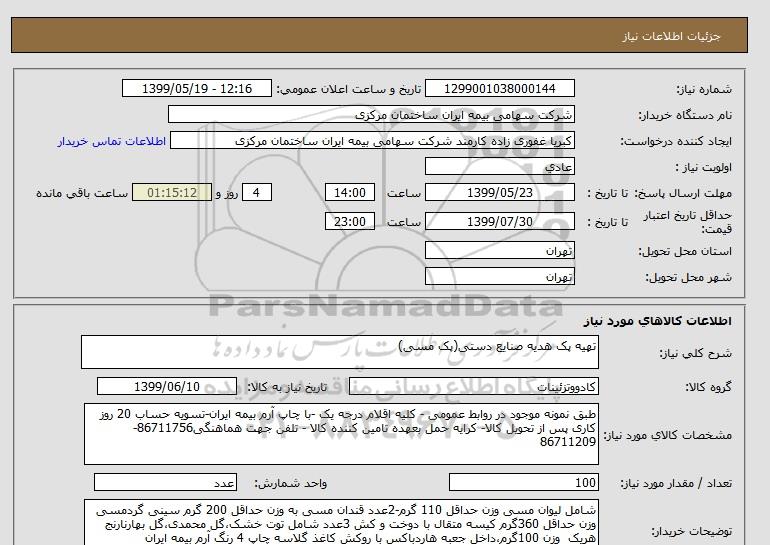Click the label تاریخ و ساعت اعلان عمومی

pyautogui.click(x=349, y=89)
